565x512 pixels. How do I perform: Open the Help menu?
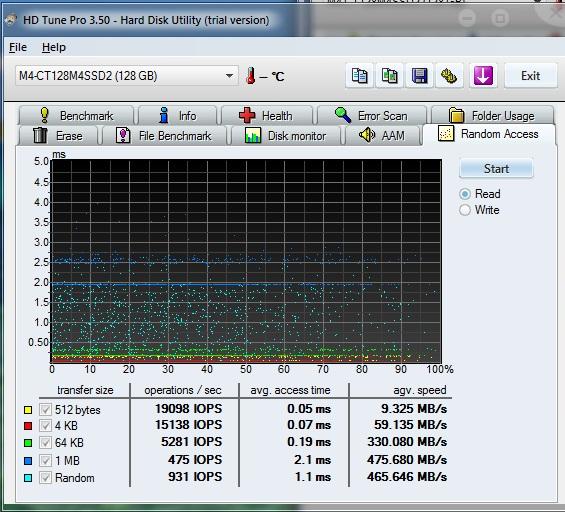point(54,47)
